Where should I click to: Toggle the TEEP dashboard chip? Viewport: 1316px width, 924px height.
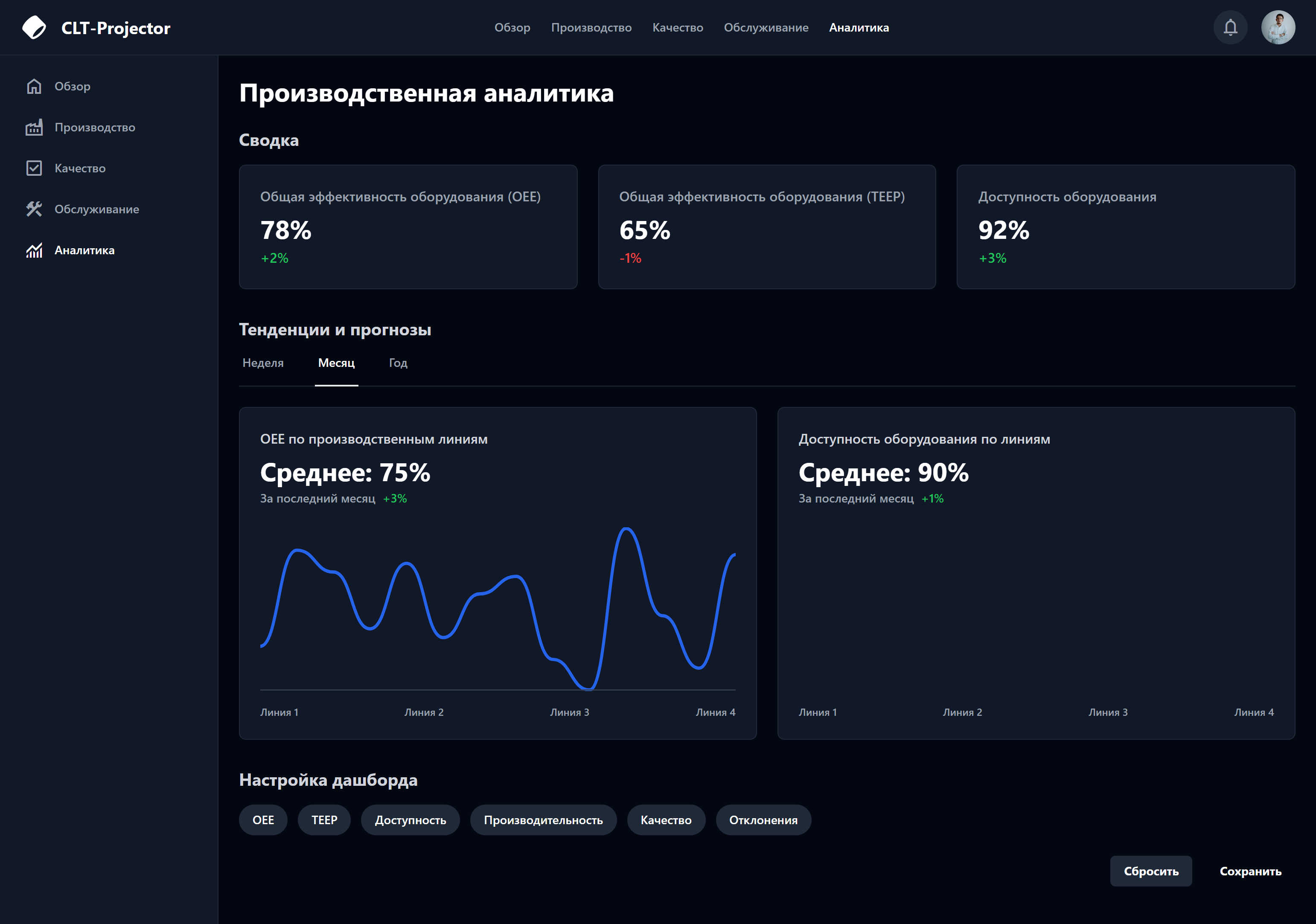pos(324,820)
